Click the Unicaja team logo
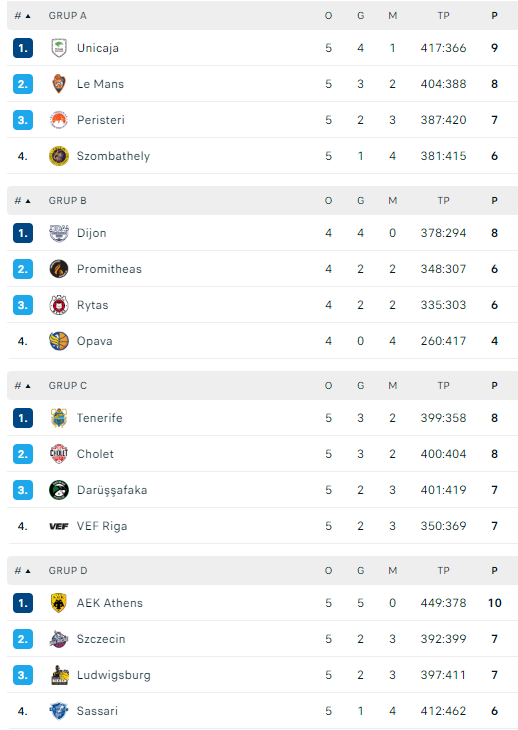518x730 pixels. [x=59, y=48]
